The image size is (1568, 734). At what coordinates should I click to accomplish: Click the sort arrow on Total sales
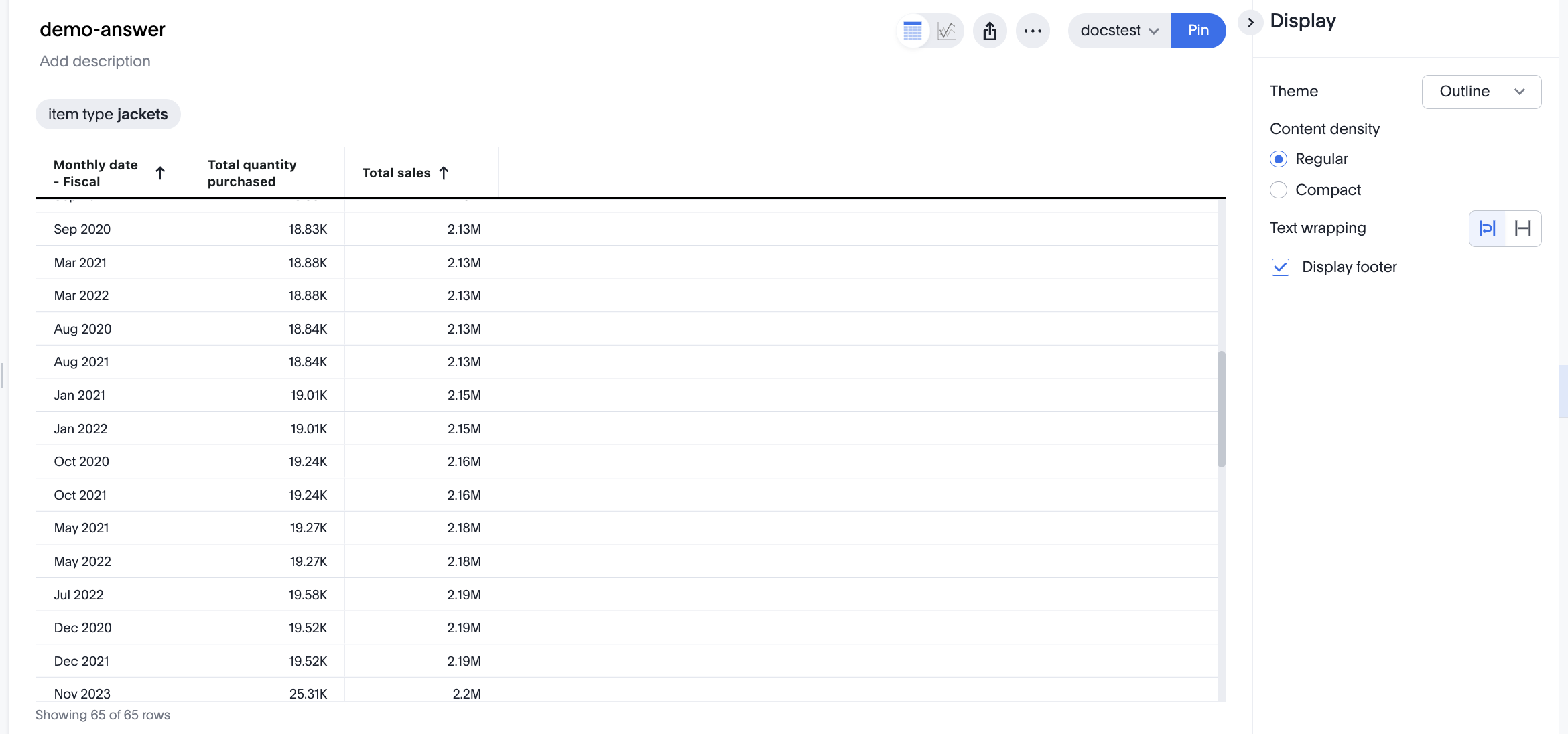tap(444, 172)
